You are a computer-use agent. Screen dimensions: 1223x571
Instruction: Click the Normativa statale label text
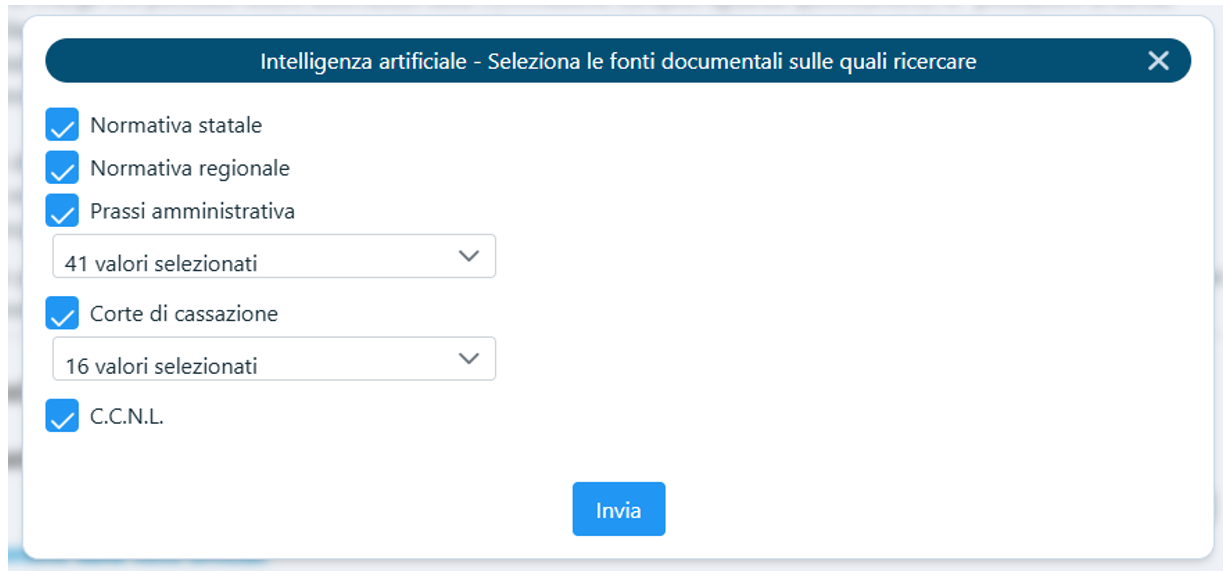[x=176, y=126]
